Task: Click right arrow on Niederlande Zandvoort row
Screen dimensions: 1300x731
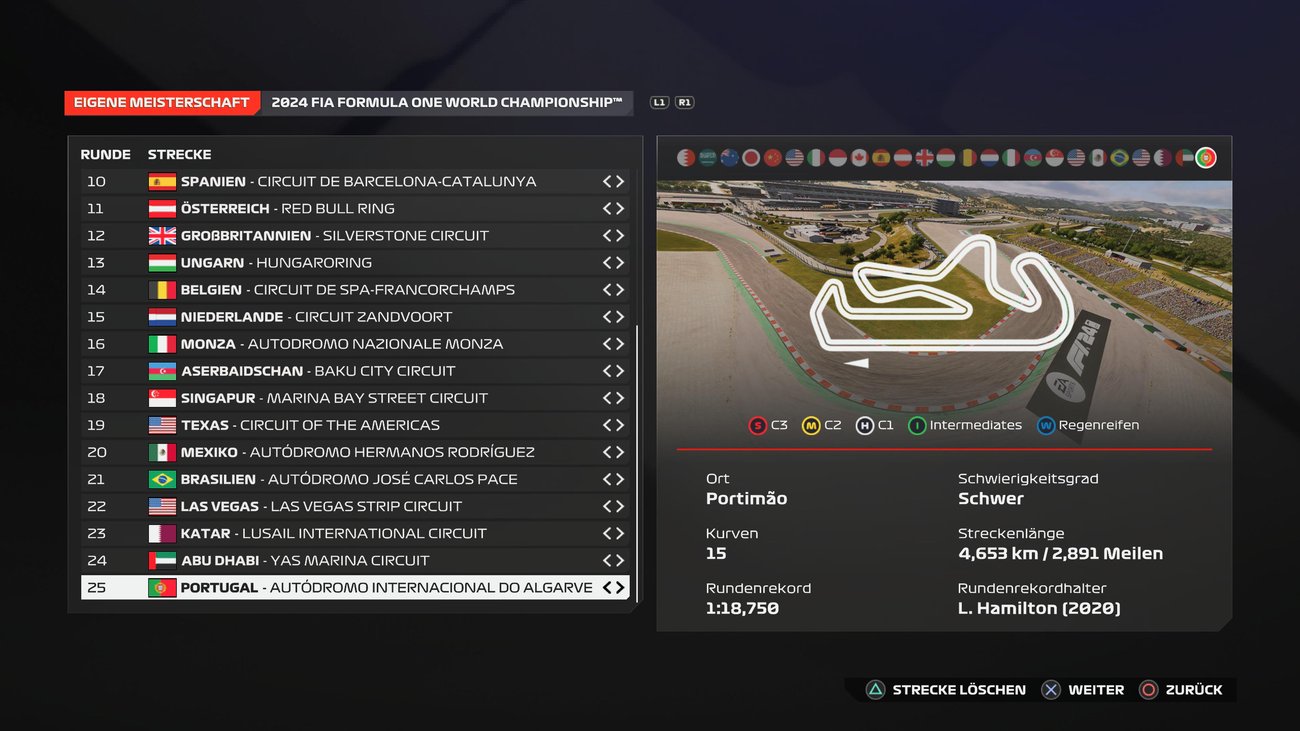Action: (x=620, y=317)
